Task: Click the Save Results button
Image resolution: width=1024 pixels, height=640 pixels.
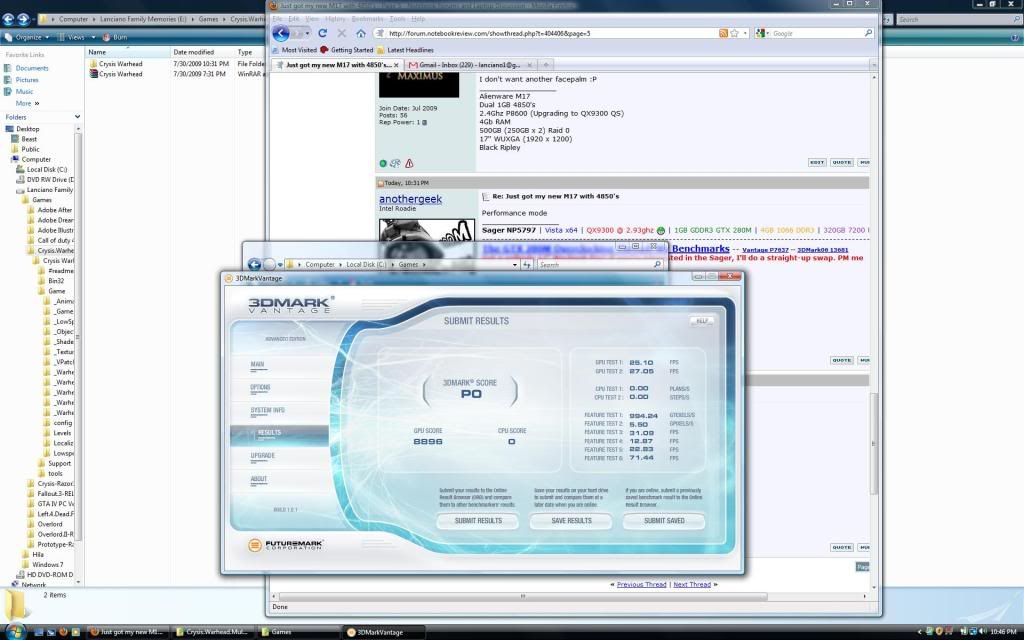Action: pyautogui.click(x=571, y=521)
